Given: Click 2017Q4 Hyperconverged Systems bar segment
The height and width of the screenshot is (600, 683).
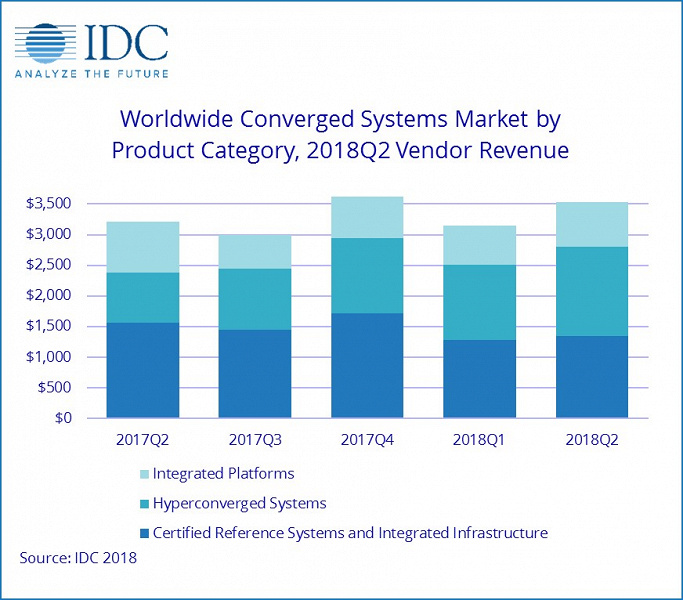Looking at the screenshot, I should click(367, 275).
